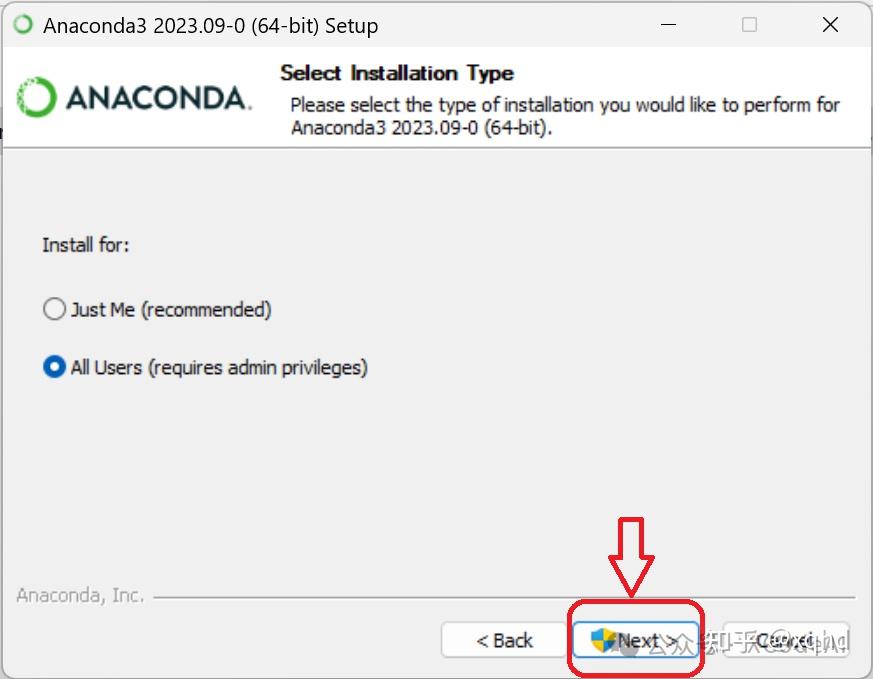Select the All Users radio button
The height and width of the screenshot is (679, 873).
(54, 367)
